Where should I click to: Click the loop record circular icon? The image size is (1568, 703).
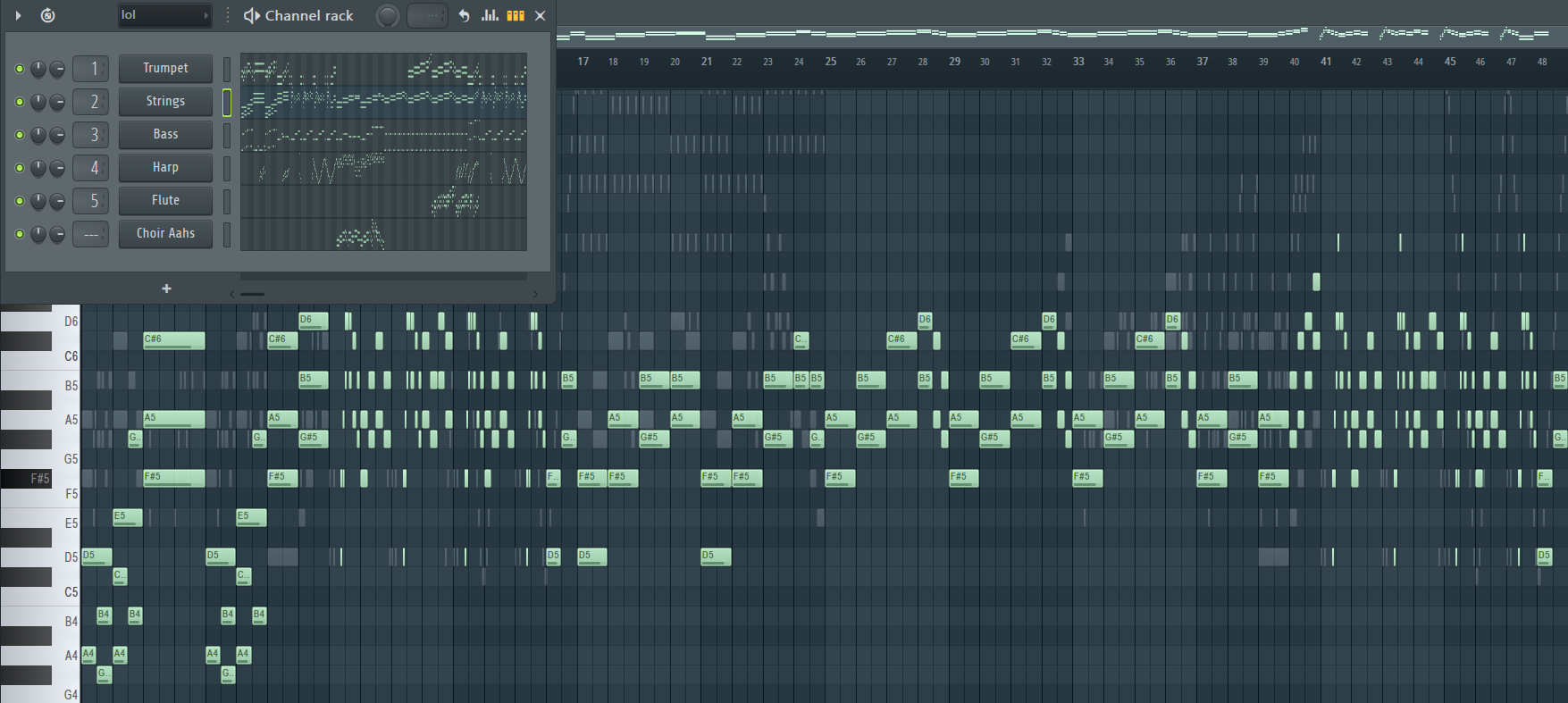pyautogui.click(x=48, y=15)
